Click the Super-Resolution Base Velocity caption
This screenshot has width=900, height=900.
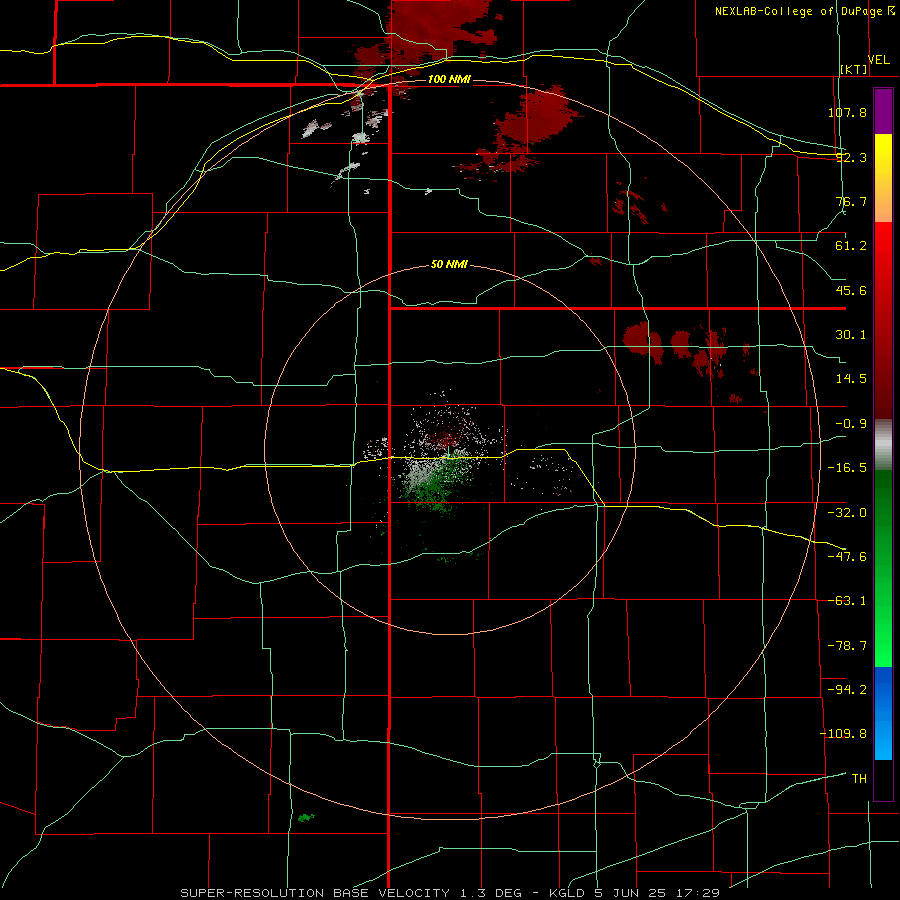pyautogui.click(x=449, y=893)
